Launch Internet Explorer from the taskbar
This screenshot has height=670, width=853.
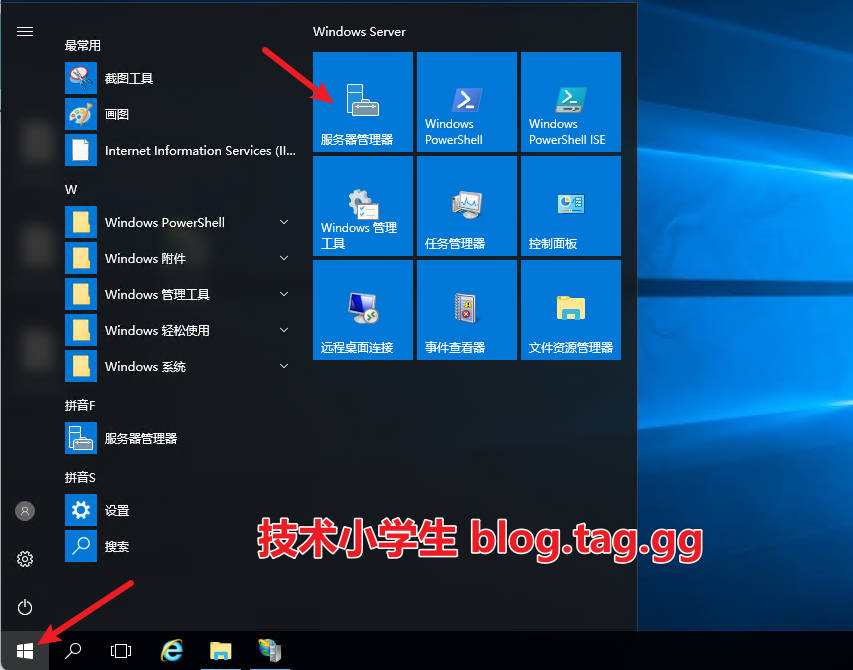171,651
